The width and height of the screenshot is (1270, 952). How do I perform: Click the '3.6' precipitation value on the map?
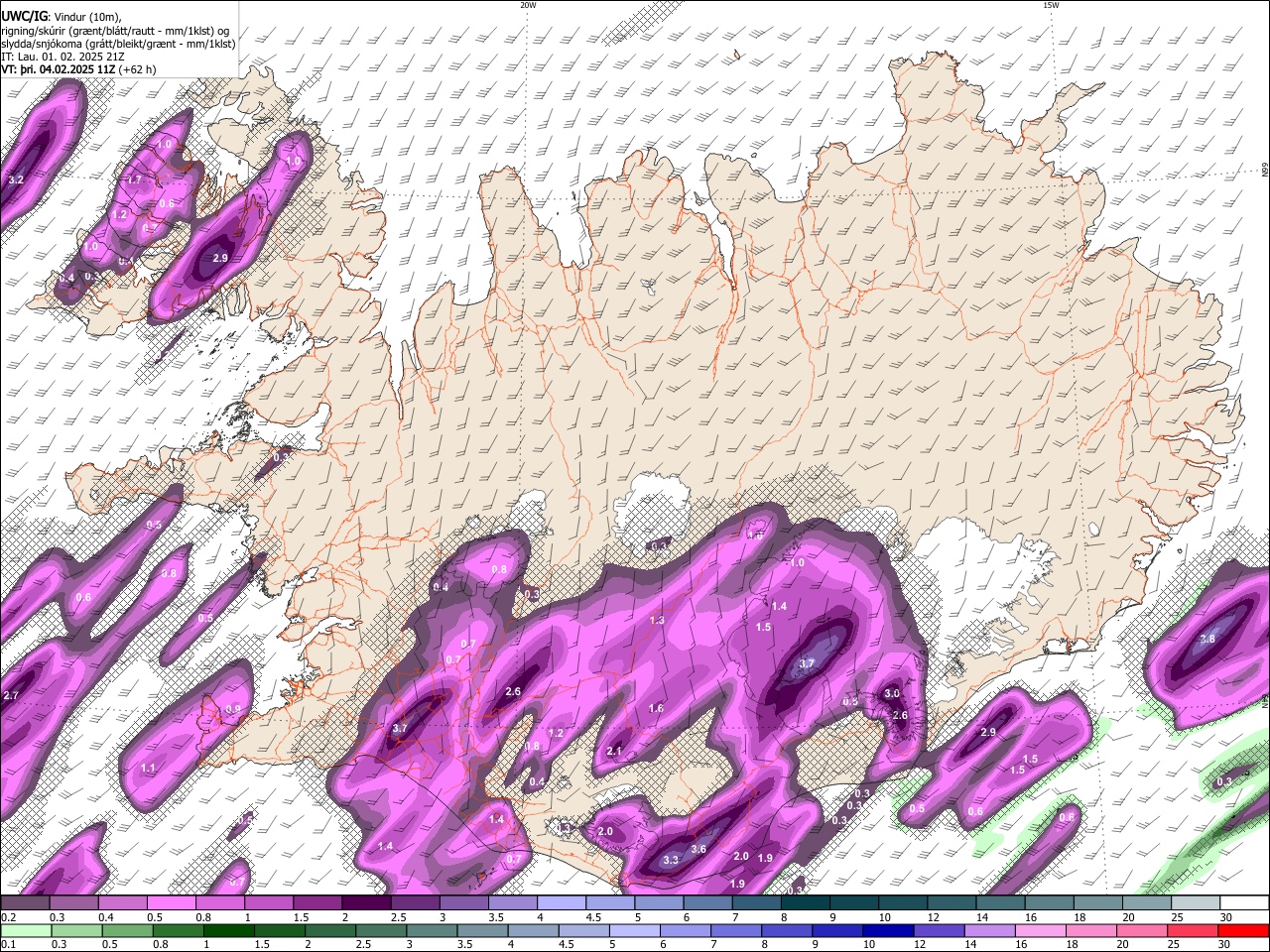pos(698,849)
